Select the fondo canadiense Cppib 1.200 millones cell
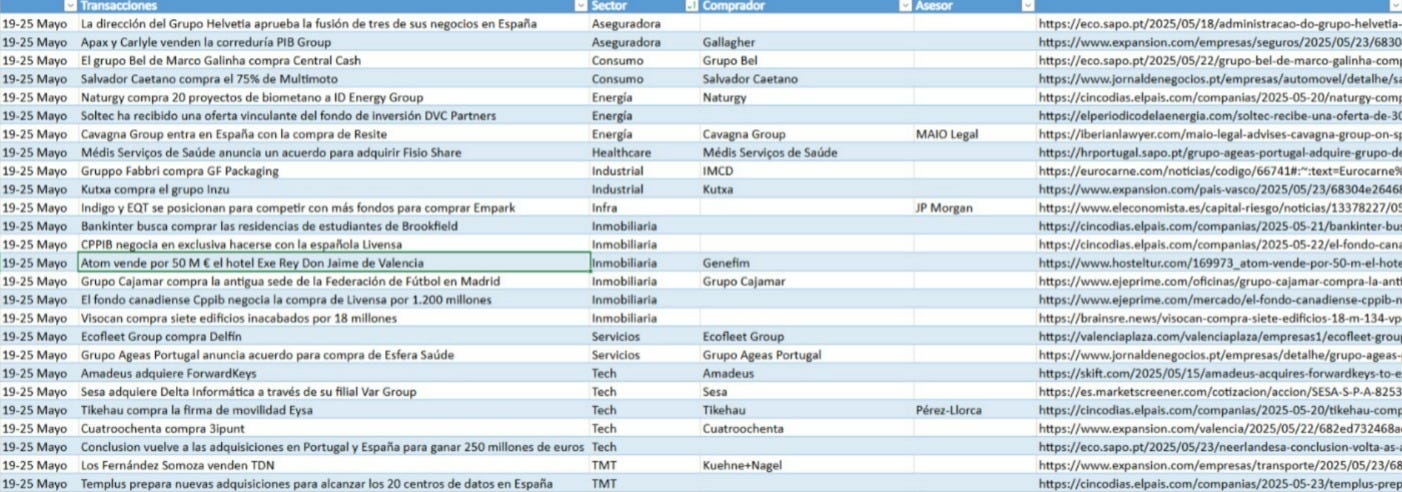Image resolution: width=1402 pixels, height=492 pixels. [334, 299]
